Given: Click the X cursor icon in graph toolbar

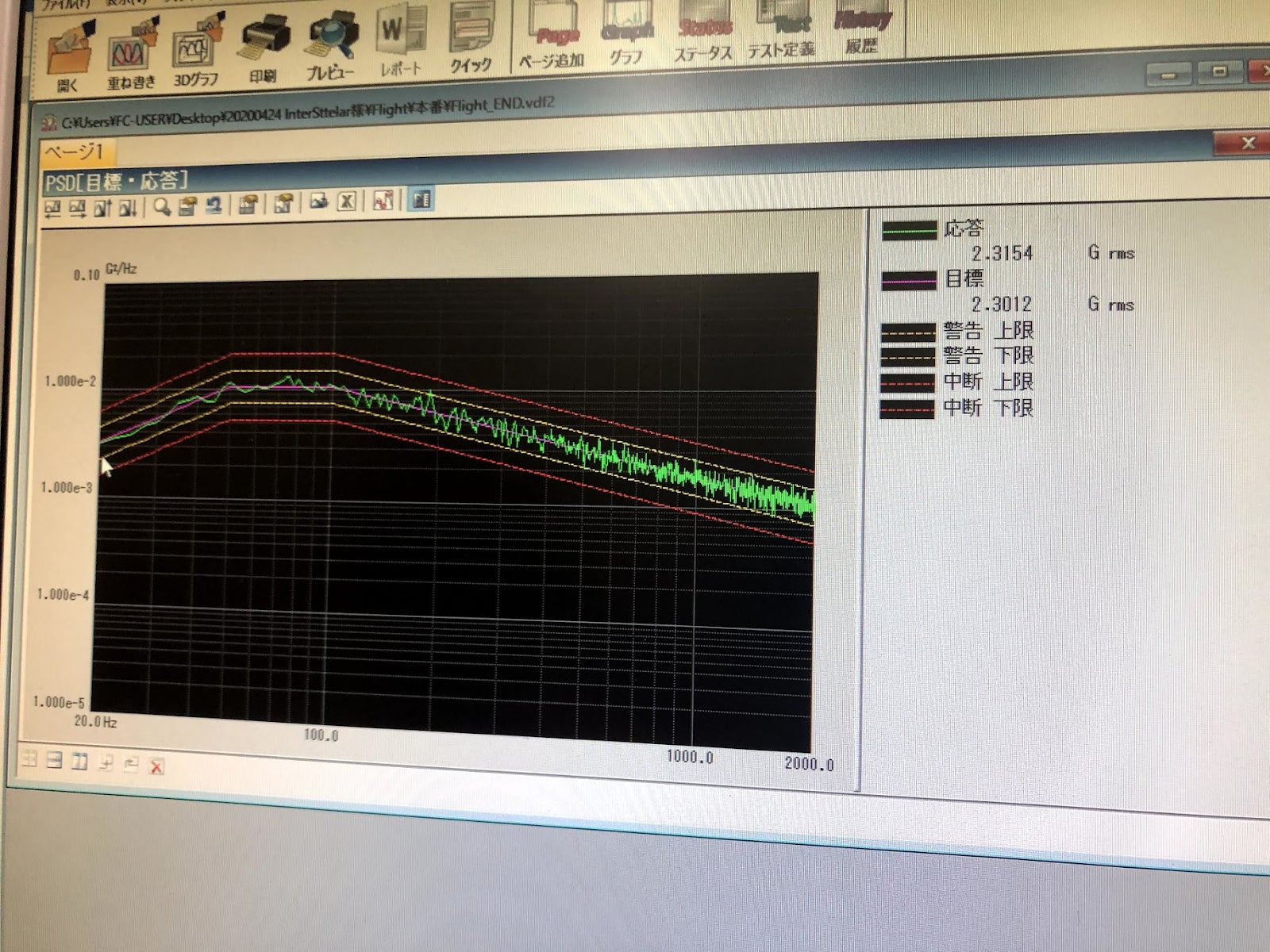Looking at the screenshot, I should coord(346,202).
